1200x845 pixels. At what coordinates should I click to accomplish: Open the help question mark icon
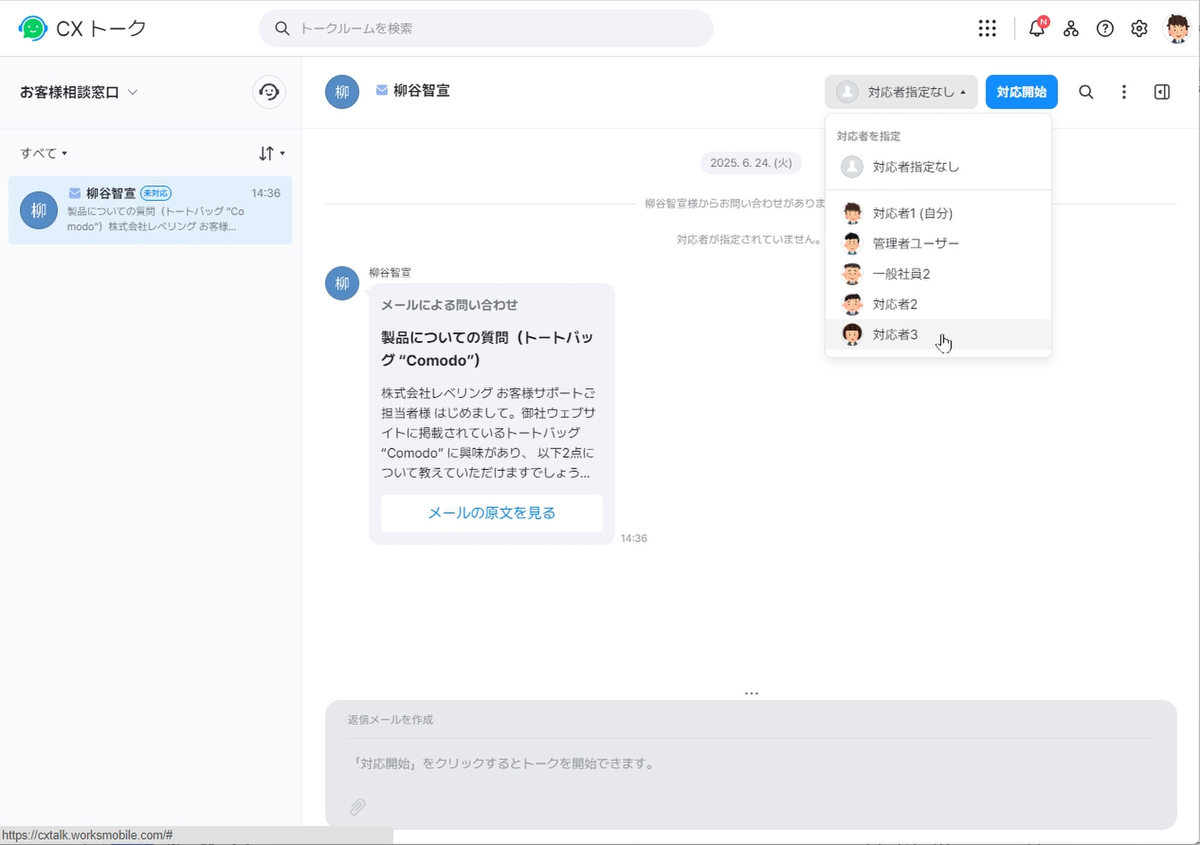click(x=1105, y=28)
